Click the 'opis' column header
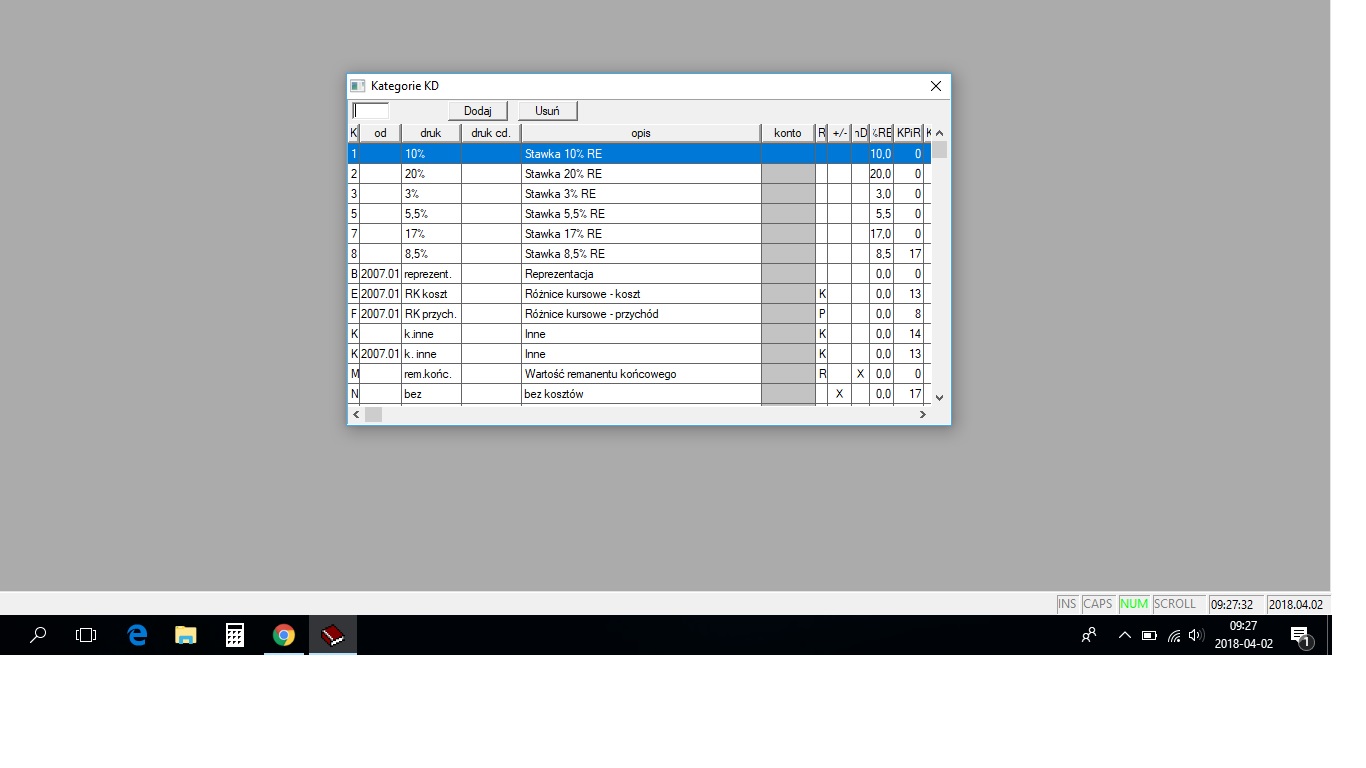This screenshot has height=768, width=1366. 640,133
